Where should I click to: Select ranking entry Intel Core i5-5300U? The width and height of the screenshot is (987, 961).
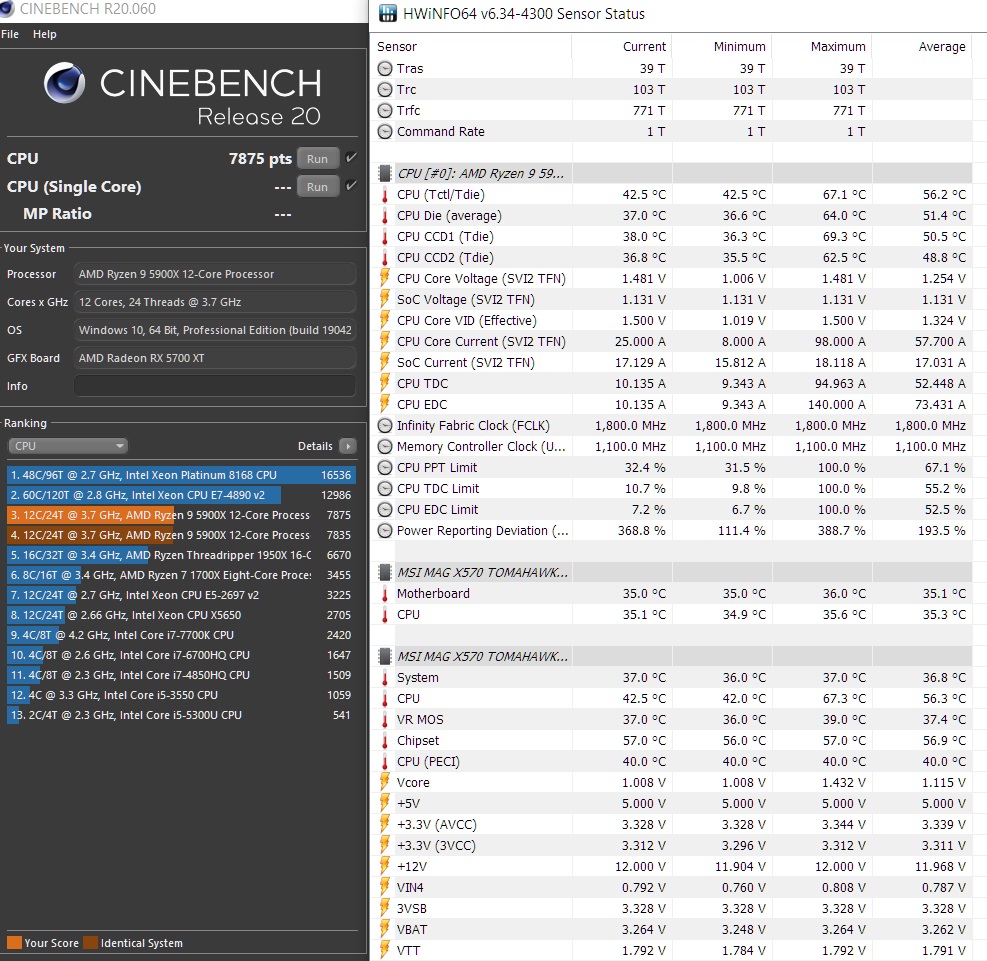(181, 715)
